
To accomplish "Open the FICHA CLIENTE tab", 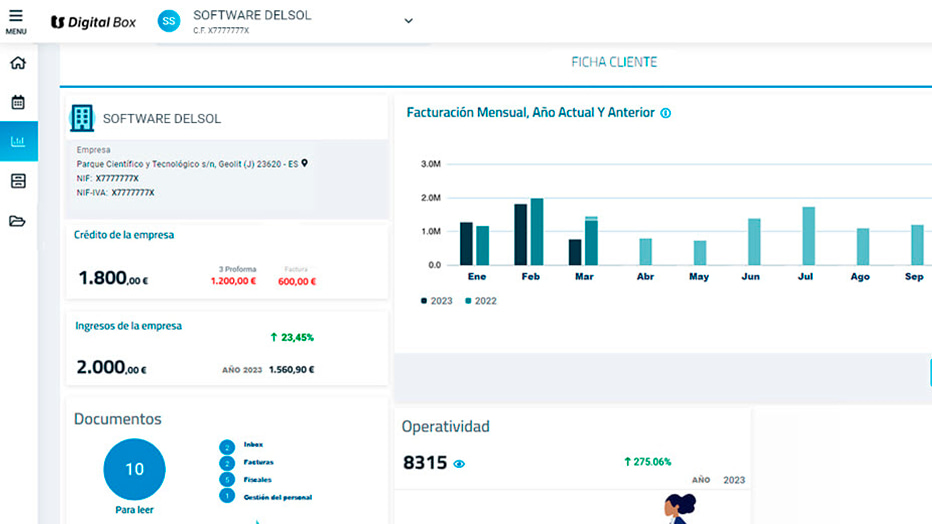I will coord(614,62).
